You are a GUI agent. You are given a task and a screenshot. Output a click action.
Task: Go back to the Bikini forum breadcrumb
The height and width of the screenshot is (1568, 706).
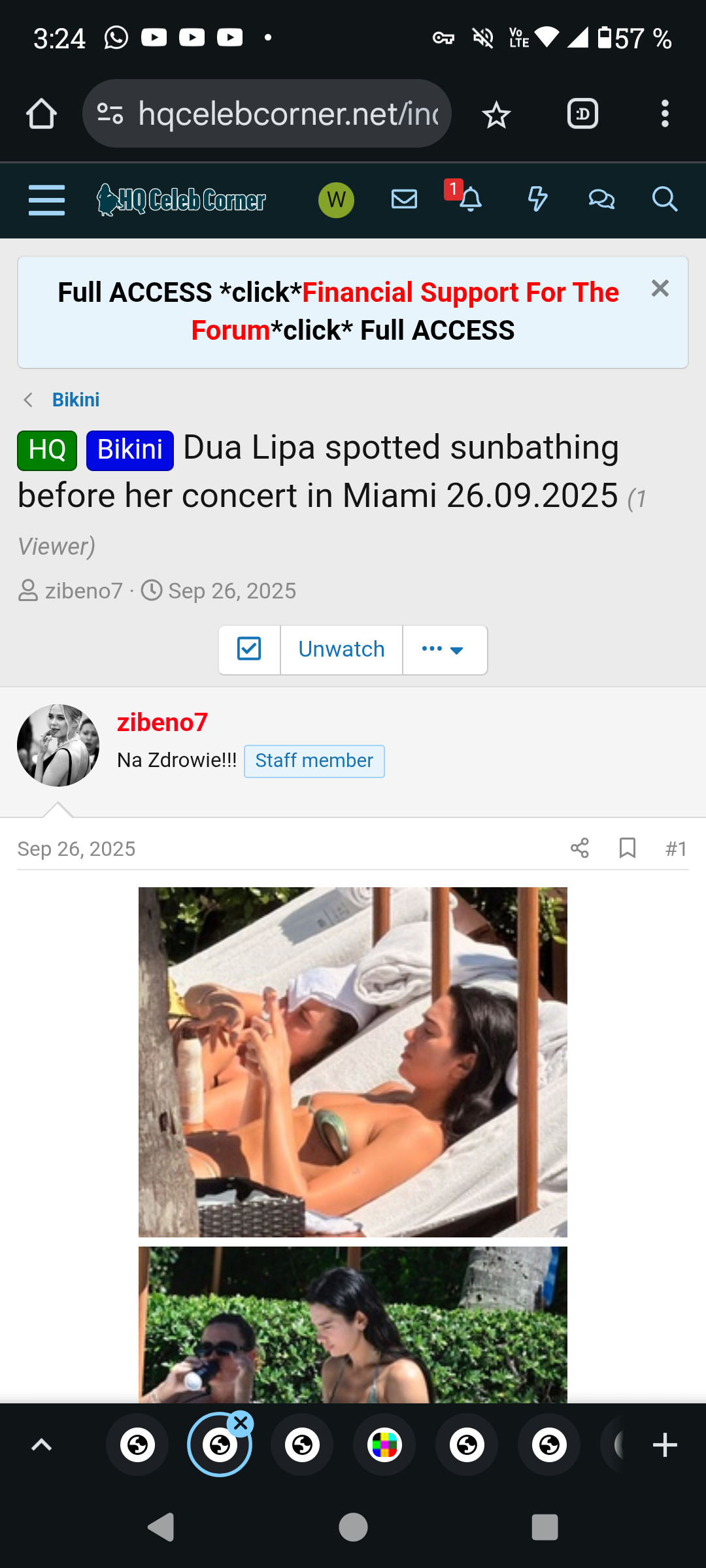(76, 400)
